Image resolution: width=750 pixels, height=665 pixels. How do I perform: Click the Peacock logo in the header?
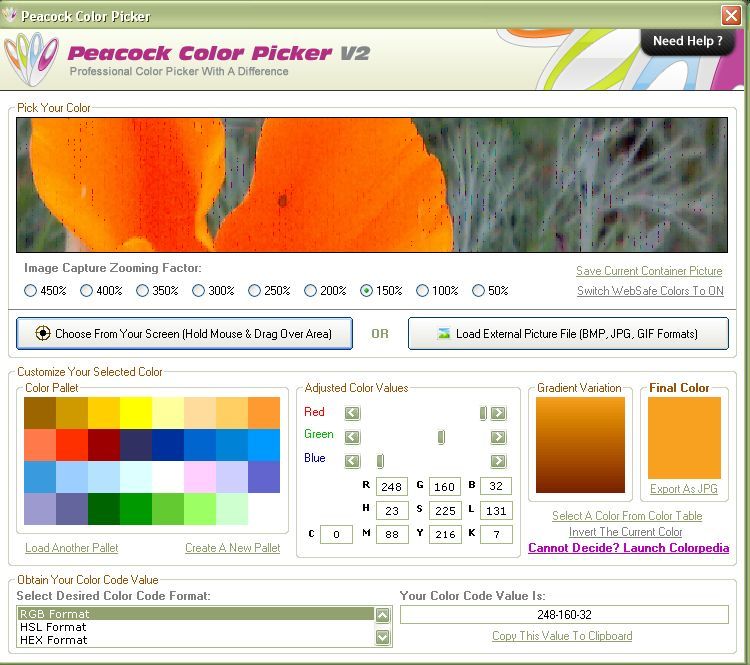coord(32,59)
